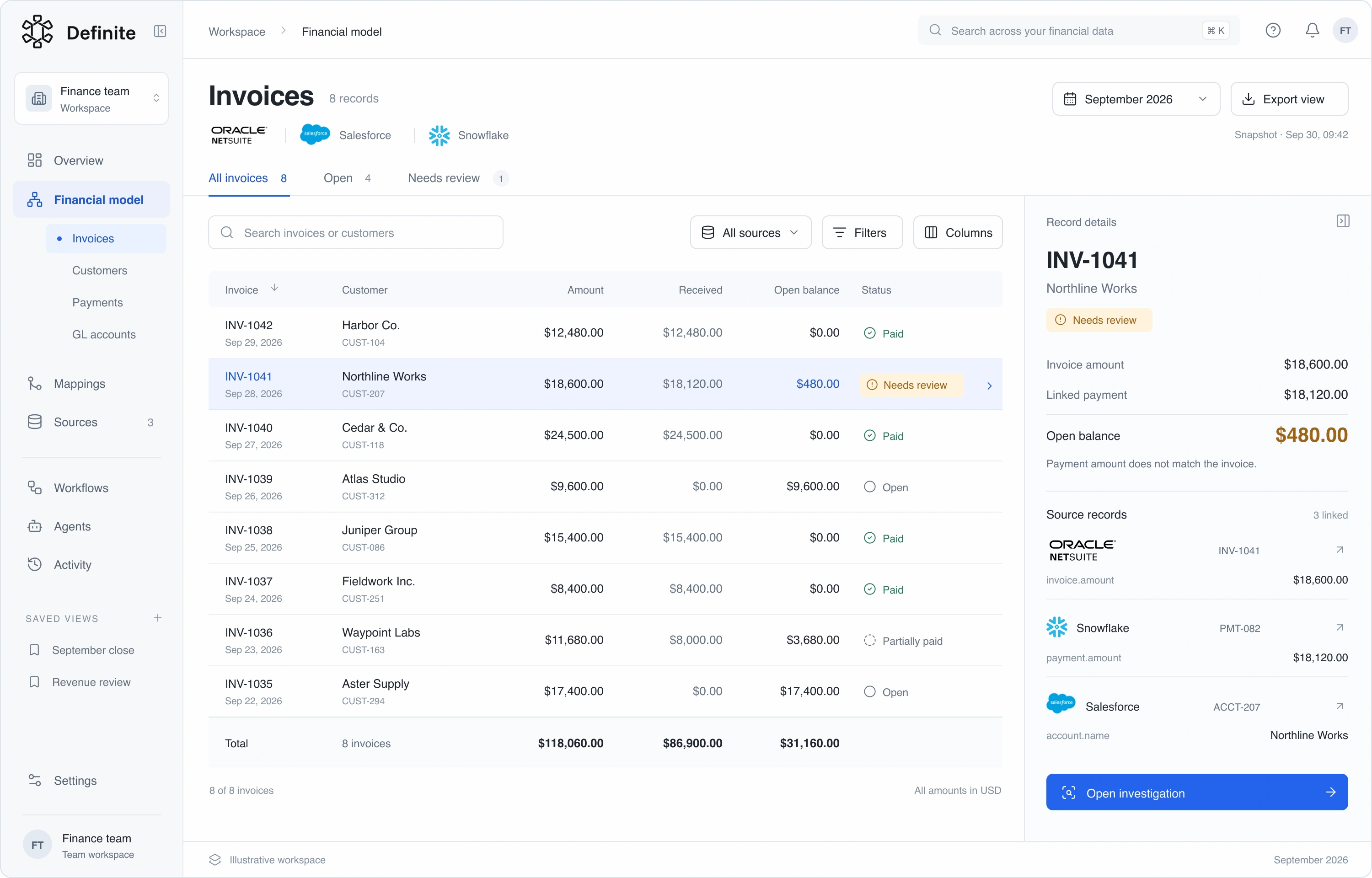Screen dimensions: 1372x878
Task: Open the All sources dropdown
Action: (x=750, y=233)
